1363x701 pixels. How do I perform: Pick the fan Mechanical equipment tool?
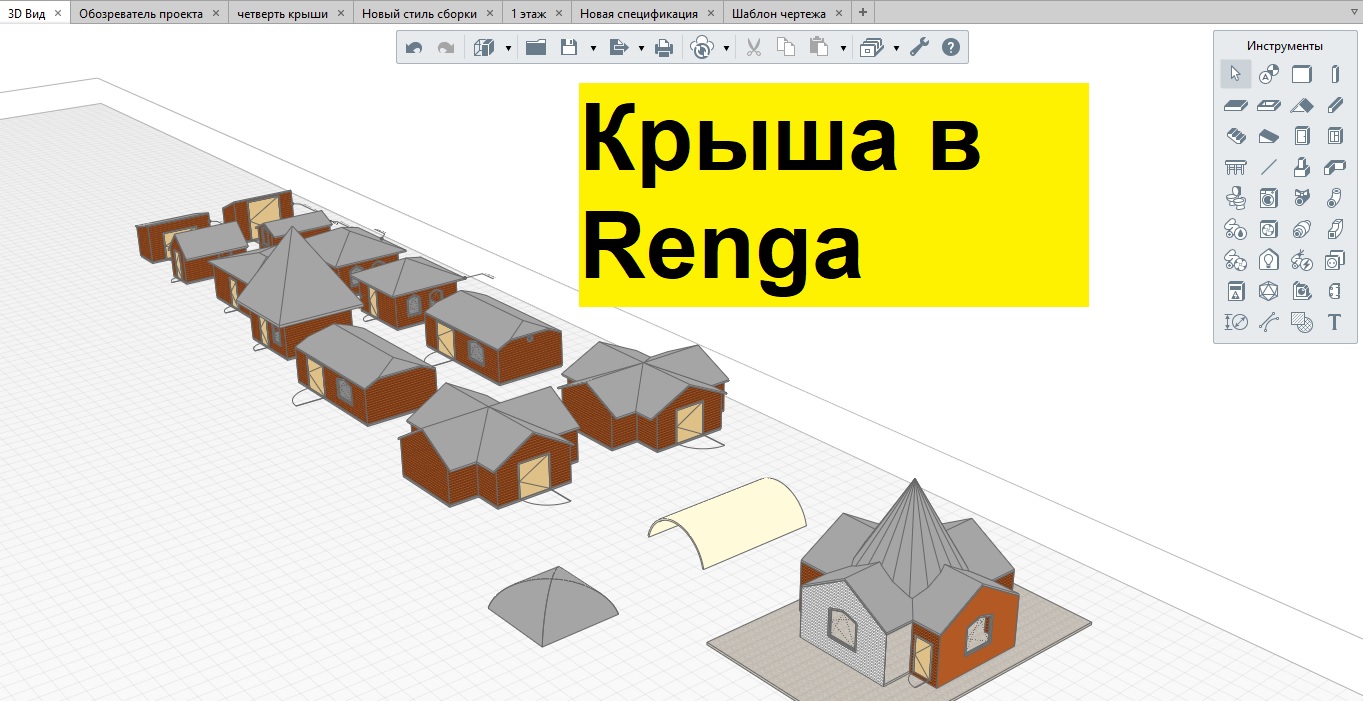coord(1268,229)
